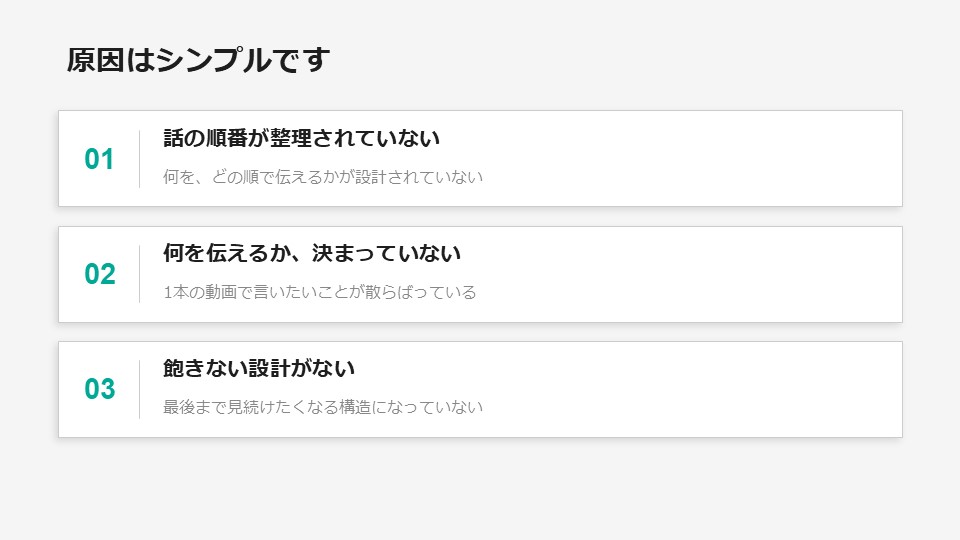Click the heading 飽きない設計がない
The height and width of the screenshot is (540, 960).
coord(259,368)
